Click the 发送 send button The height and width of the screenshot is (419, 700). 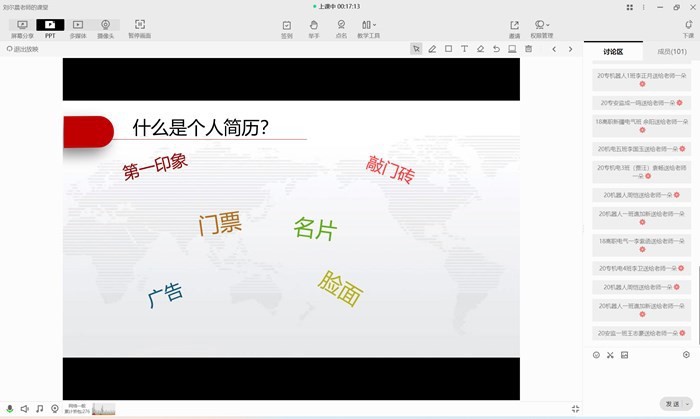(x=669, y=404)
